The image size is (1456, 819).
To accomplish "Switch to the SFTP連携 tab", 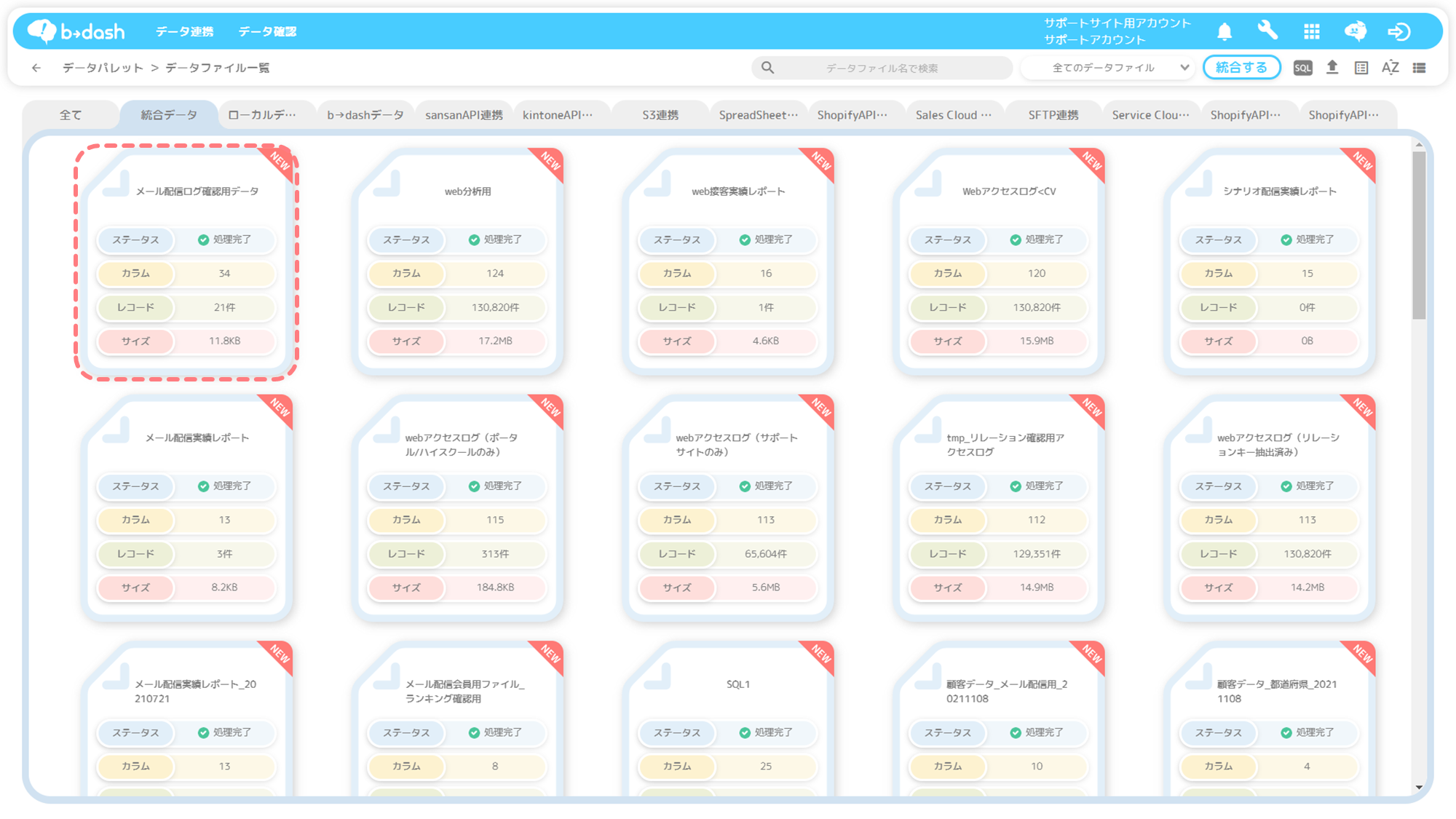I will click(x=1053, y=115).
